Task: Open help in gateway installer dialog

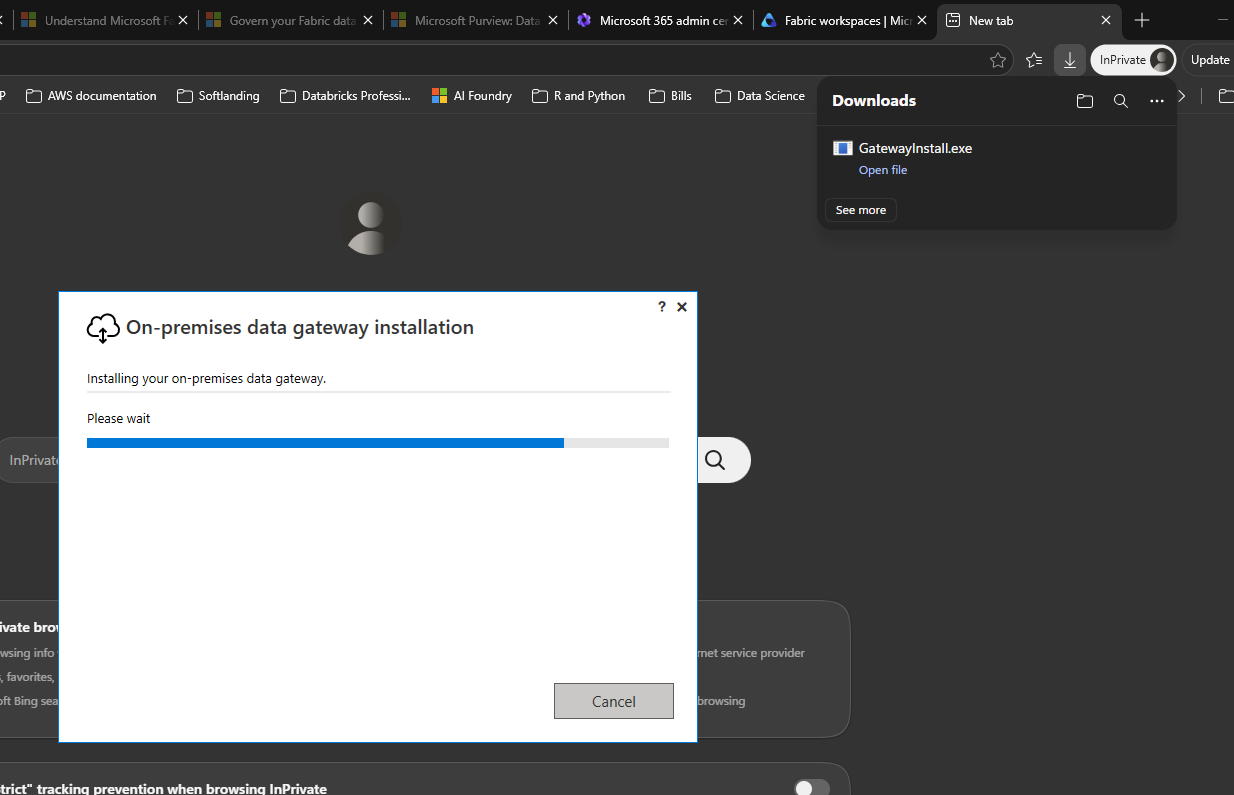Action: coord(661,307)
